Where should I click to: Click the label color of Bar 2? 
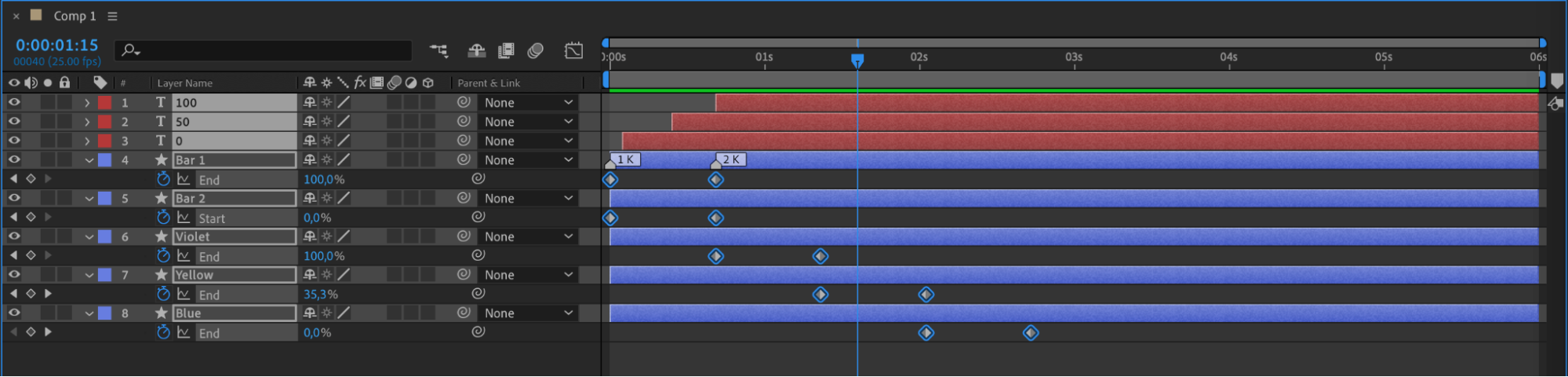(104, 198)
